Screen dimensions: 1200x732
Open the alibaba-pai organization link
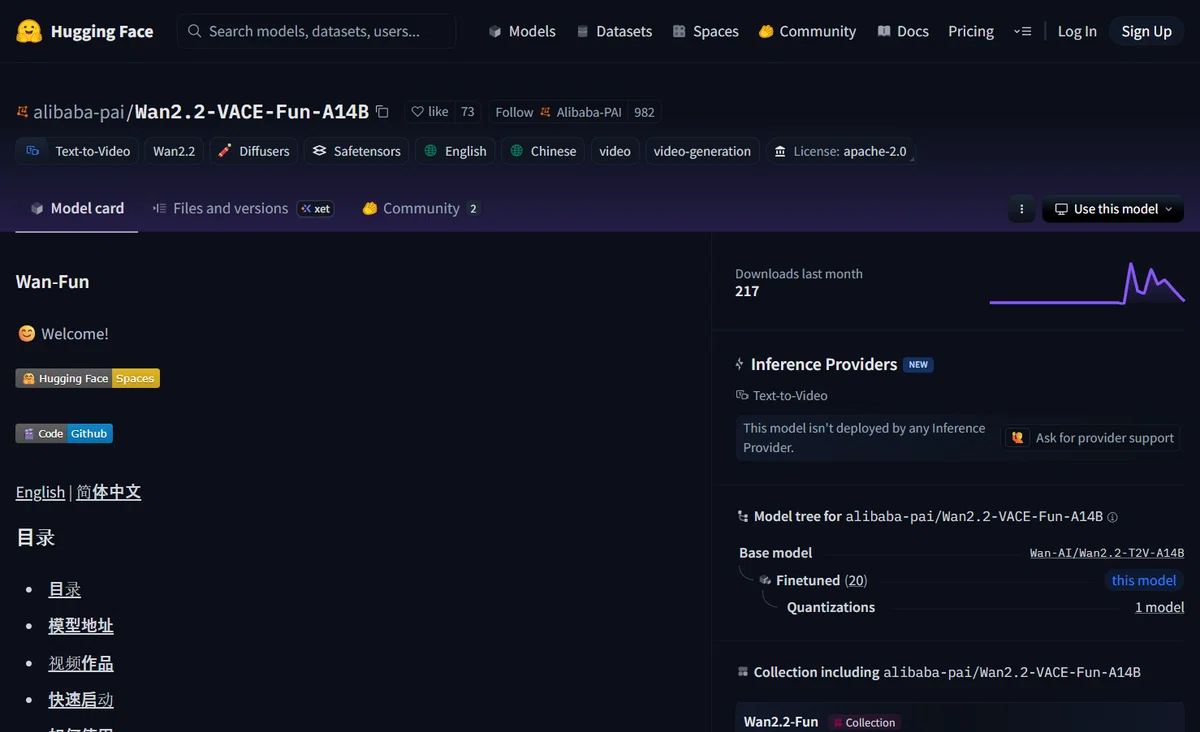point(79,112)
